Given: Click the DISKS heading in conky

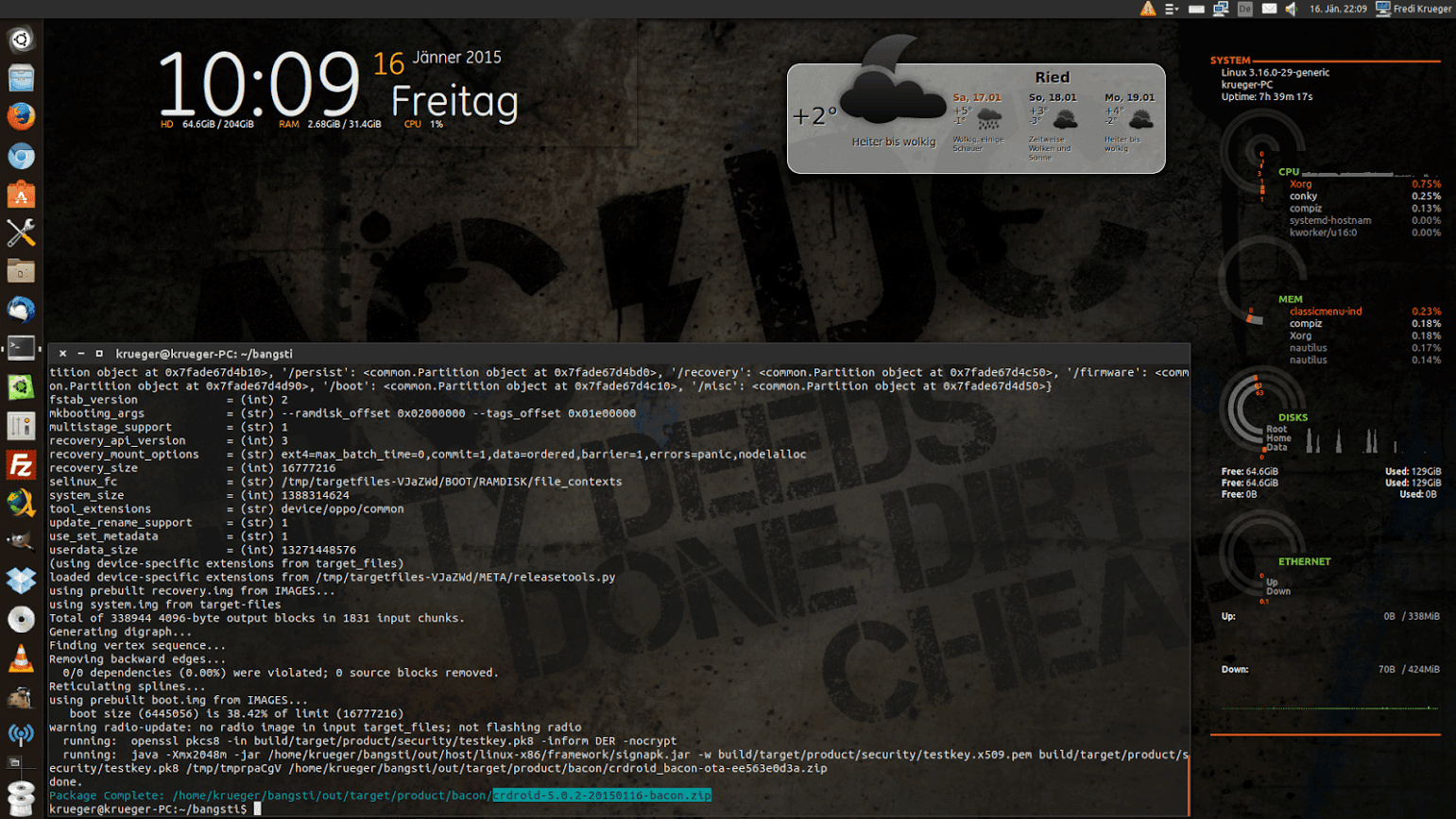Looking at the screenshot, I should pyautogui.click(x=1293, y=418).
